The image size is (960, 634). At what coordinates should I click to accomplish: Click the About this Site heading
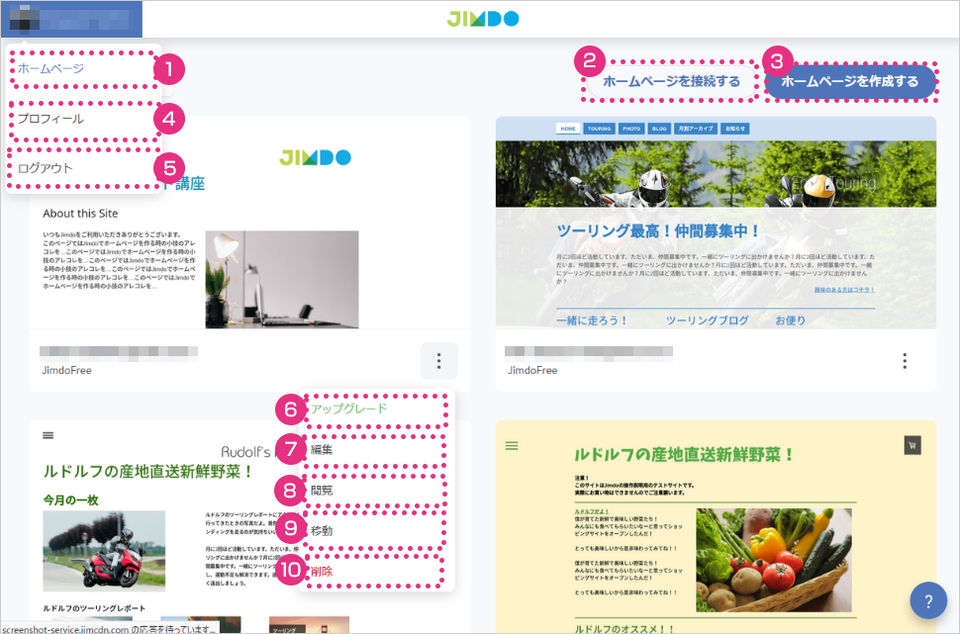pos(80,214)
